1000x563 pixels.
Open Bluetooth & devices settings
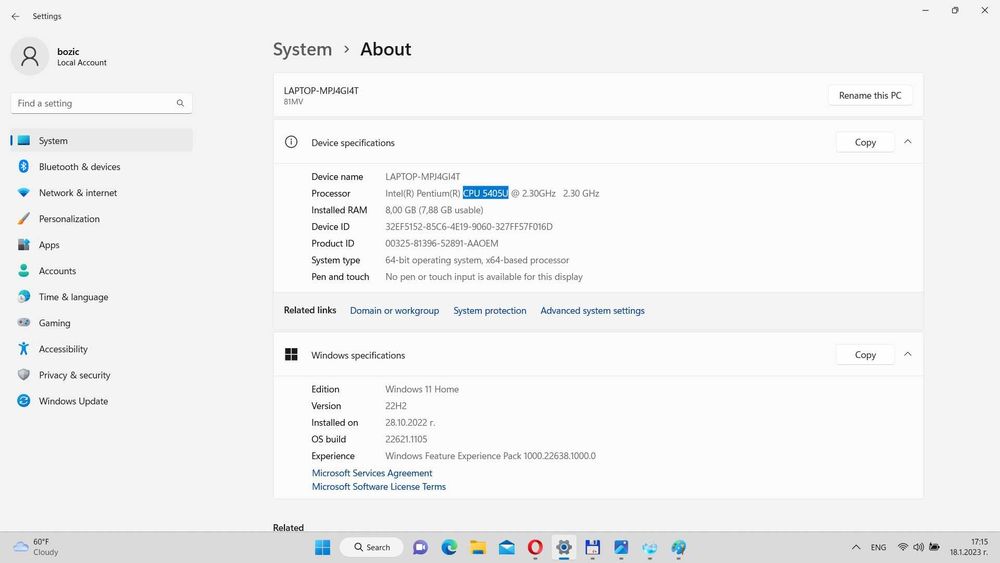tap(101, 166)
